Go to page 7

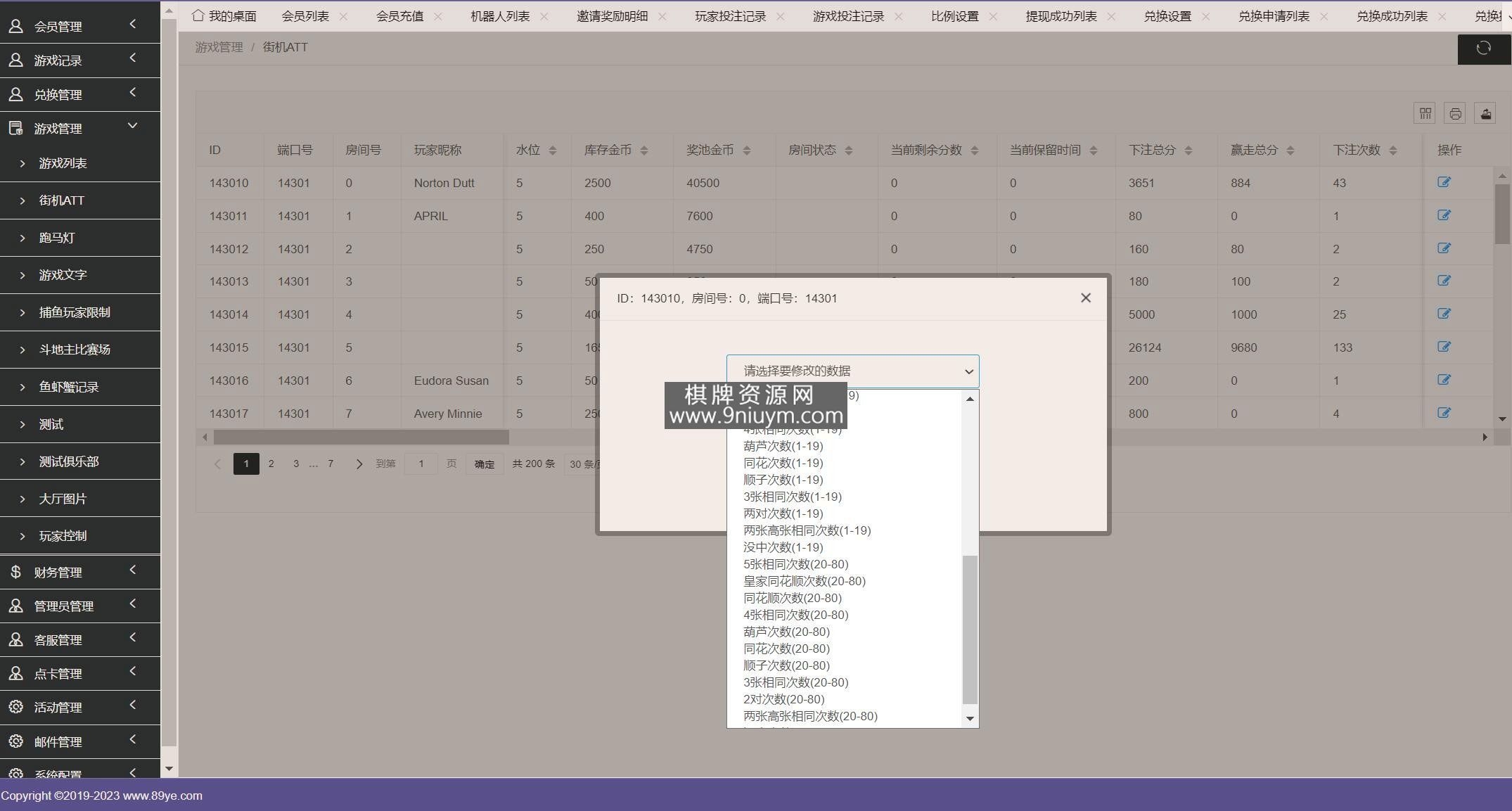click(331, 464)
